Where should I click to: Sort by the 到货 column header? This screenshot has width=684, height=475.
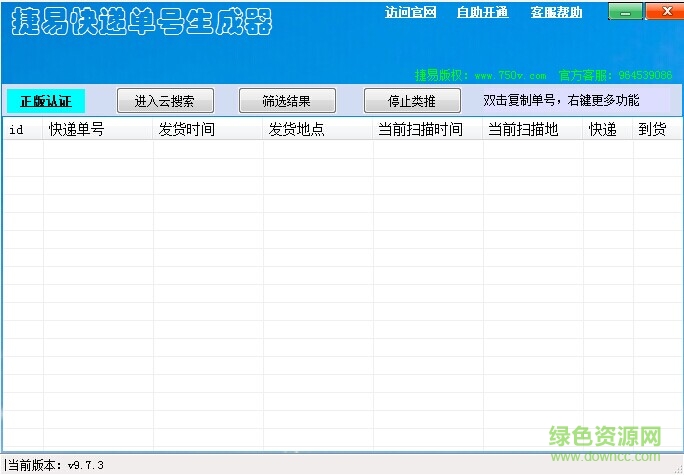(657, 129)
